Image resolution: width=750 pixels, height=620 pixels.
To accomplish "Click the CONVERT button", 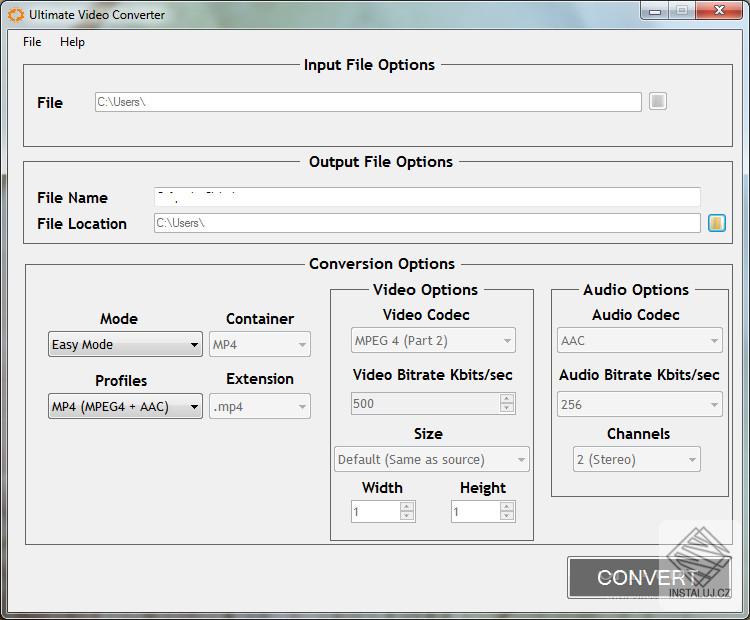I will coord(650,577).
